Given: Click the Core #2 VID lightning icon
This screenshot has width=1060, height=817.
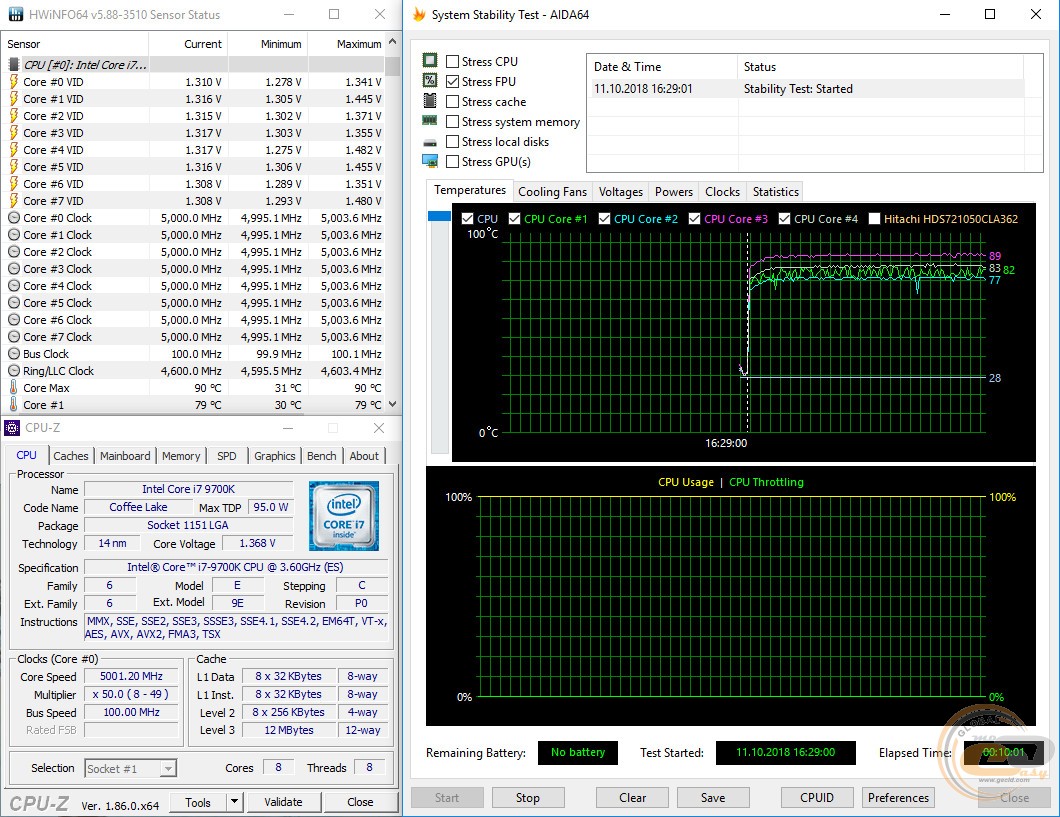Looking at the screenshot, I should (14, 116).
